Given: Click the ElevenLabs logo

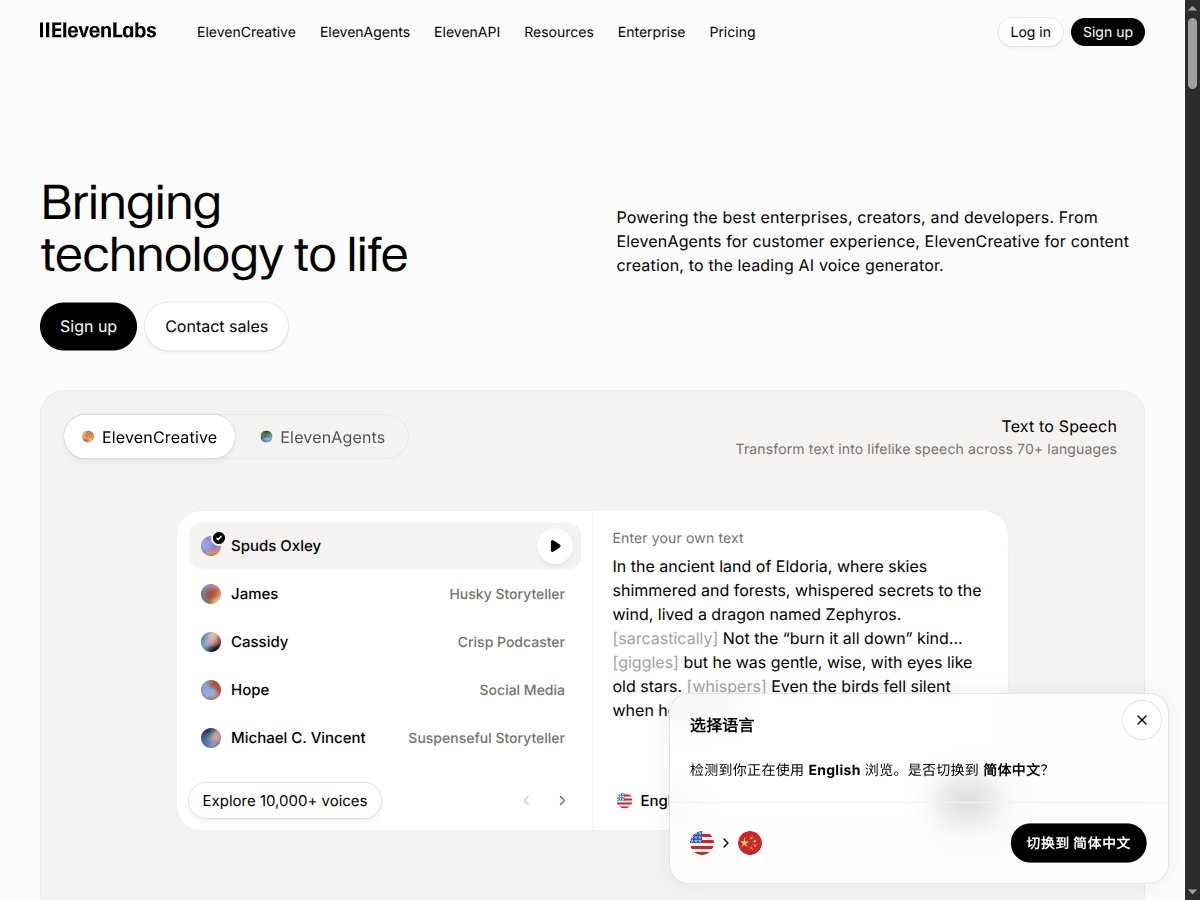Looking at the screenshot, I should click(97, 31).
